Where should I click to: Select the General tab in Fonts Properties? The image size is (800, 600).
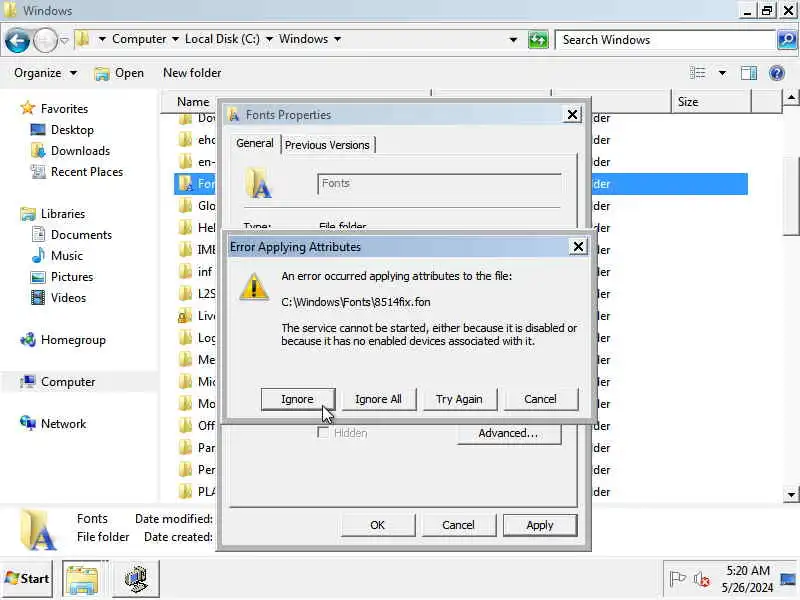pyautogui.click(x=255, y=143)
